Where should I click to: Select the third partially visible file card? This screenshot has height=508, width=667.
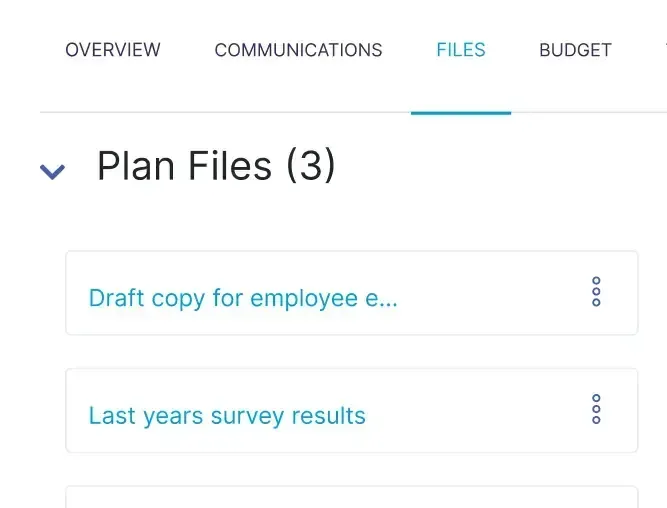point(351,497)
